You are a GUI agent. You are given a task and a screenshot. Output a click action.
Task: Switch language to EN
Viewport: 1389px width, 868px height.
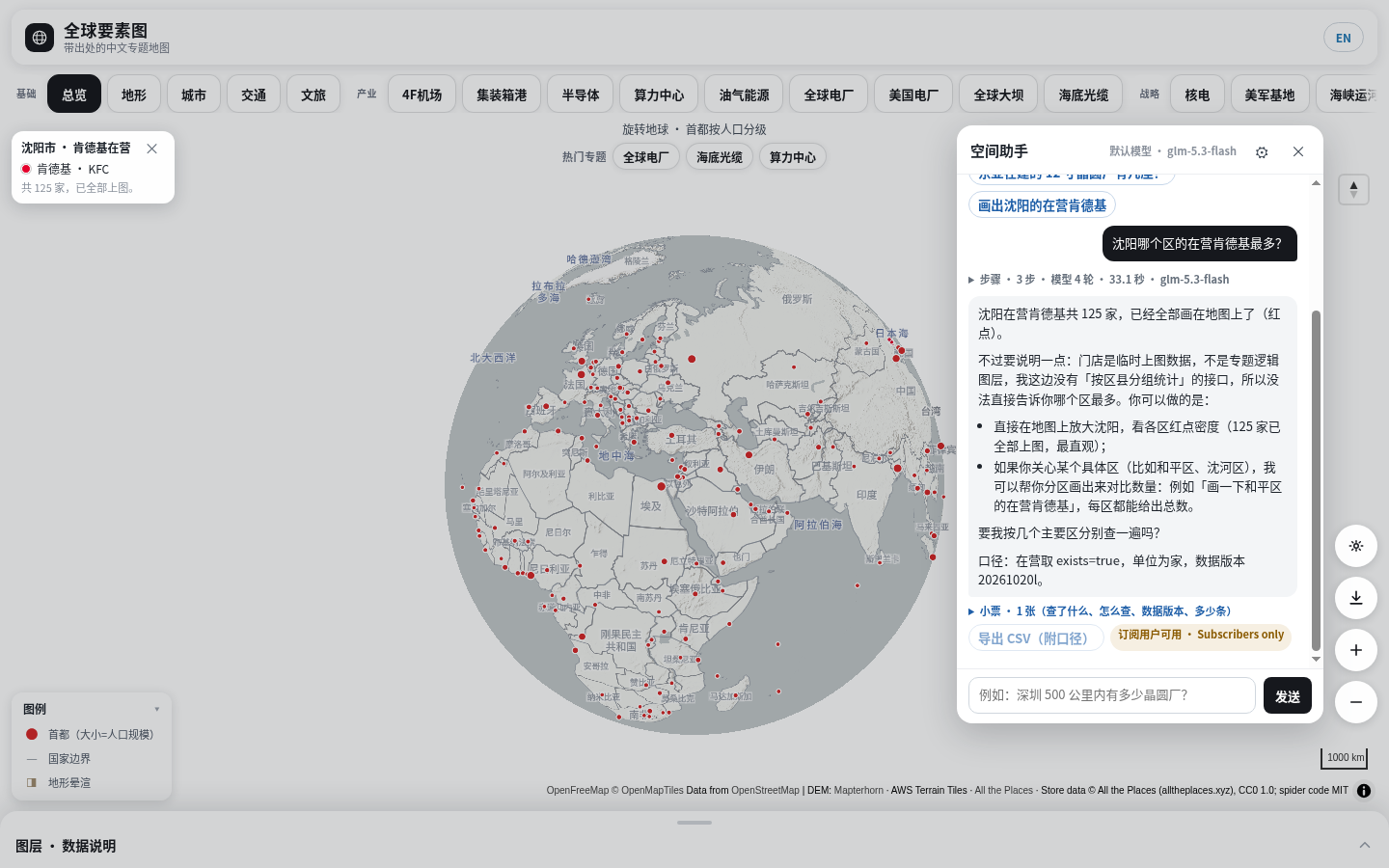tap(1344, 39)
